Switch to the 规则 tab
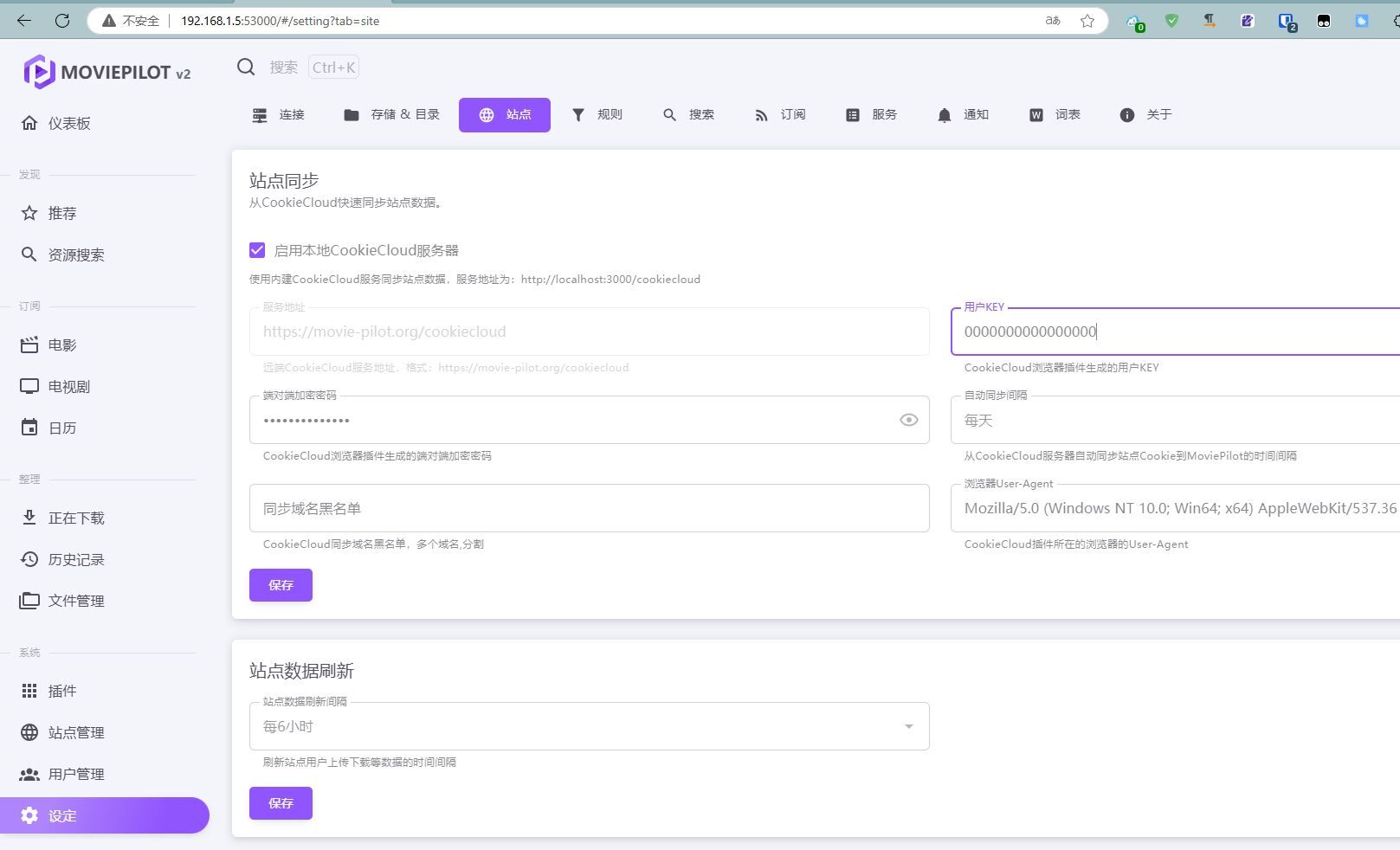The image size is (1400, 850). click(597, 114)
